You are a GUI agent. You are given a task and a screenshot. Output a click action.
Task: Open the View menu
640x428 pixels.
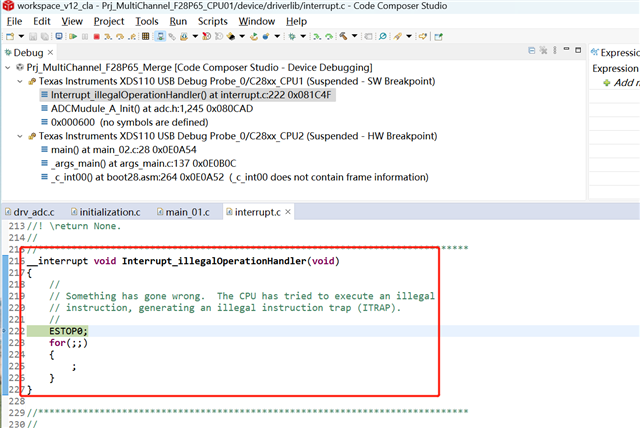pyautogui.click(x=72, y=21)
